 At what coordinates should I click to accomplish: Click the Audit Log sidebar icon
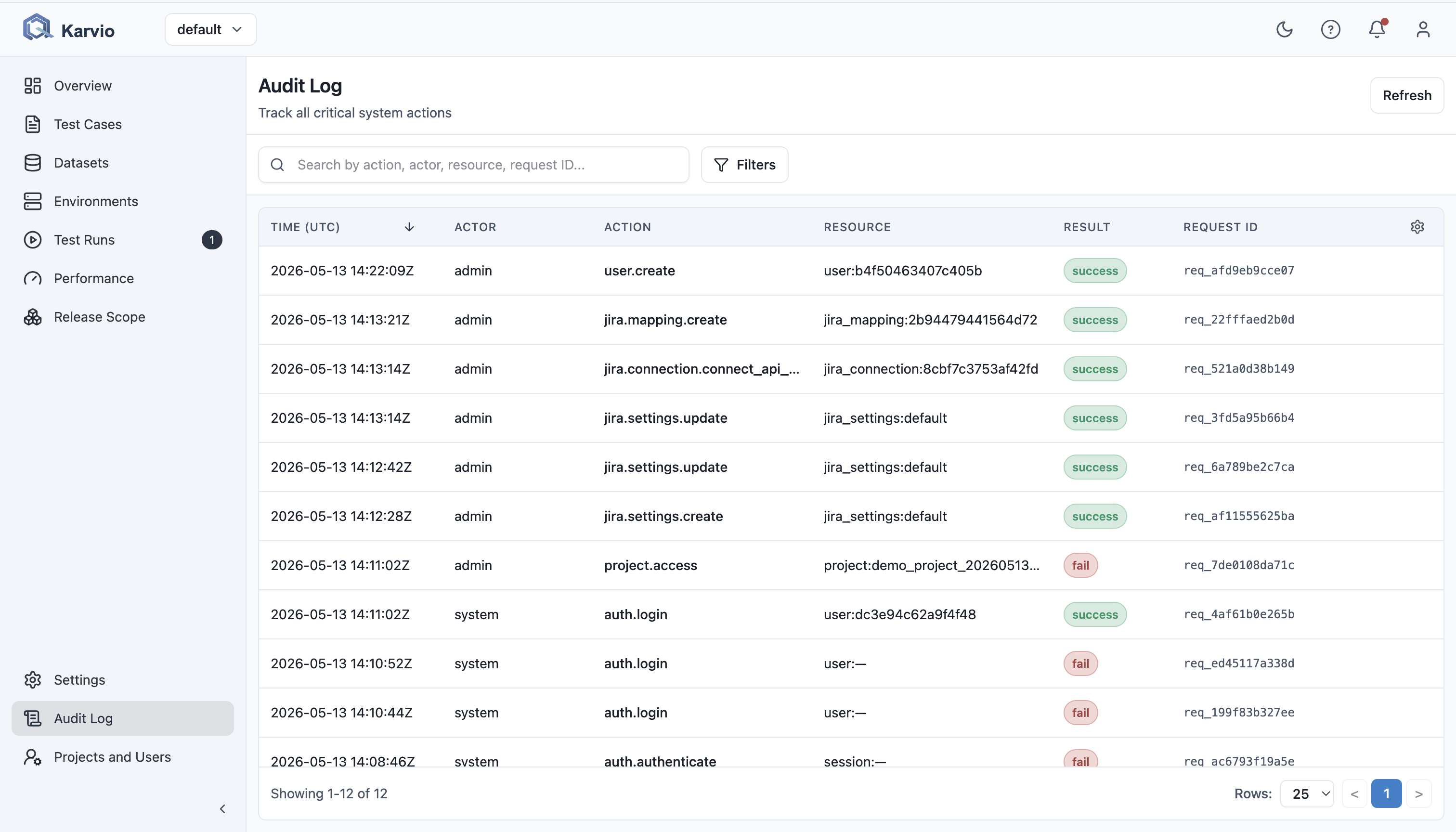click(33, 718)
